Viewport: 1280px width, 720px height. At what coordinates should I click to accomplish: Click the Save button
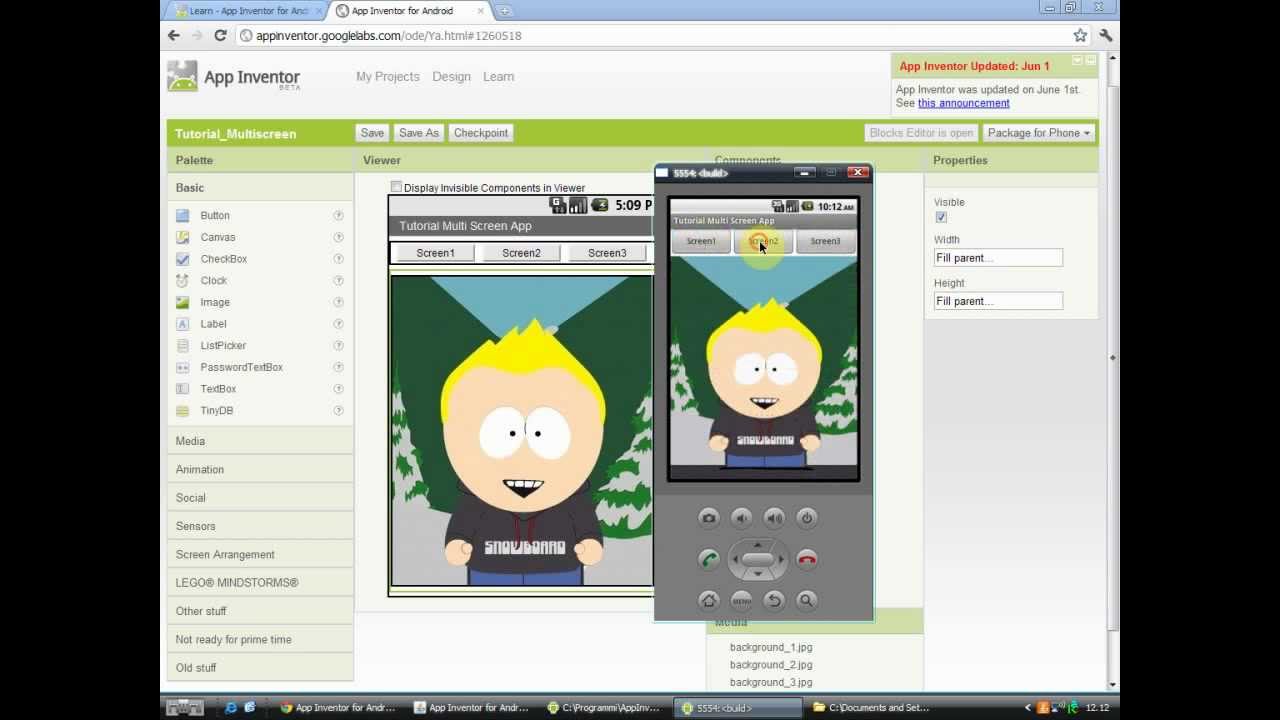click(372, 133)
